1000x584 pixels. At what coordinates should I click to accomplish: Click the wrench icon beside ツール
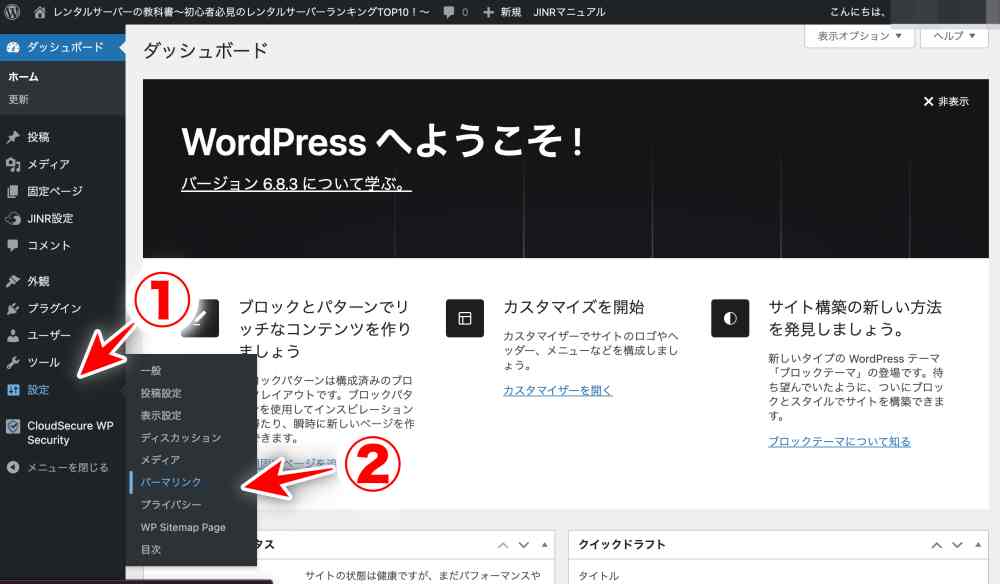(x=13, y=363)
